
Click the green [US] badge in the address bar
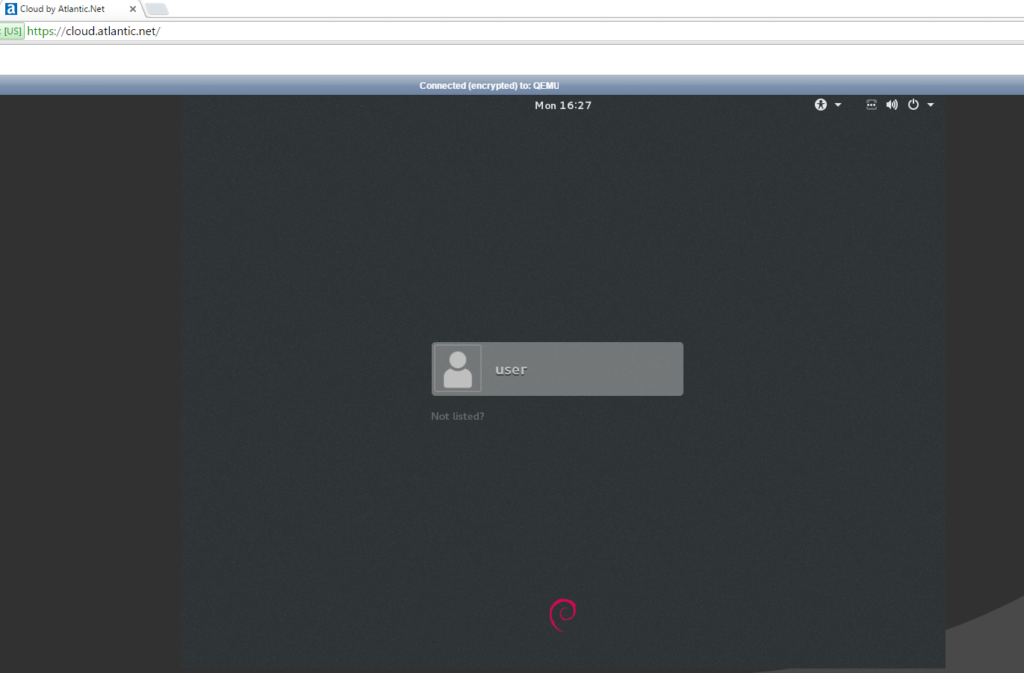12,31
